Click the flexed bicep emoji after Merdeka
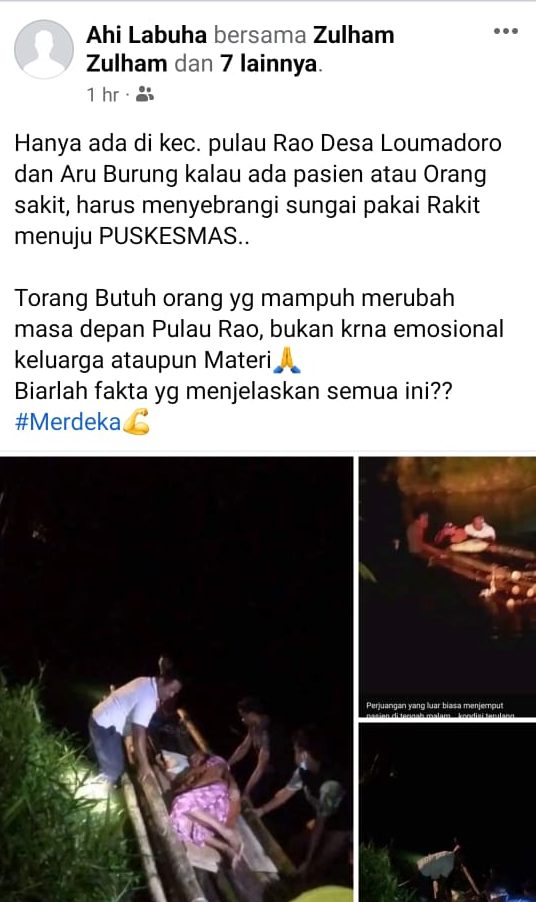536x902 pixels. pos(136,422)
